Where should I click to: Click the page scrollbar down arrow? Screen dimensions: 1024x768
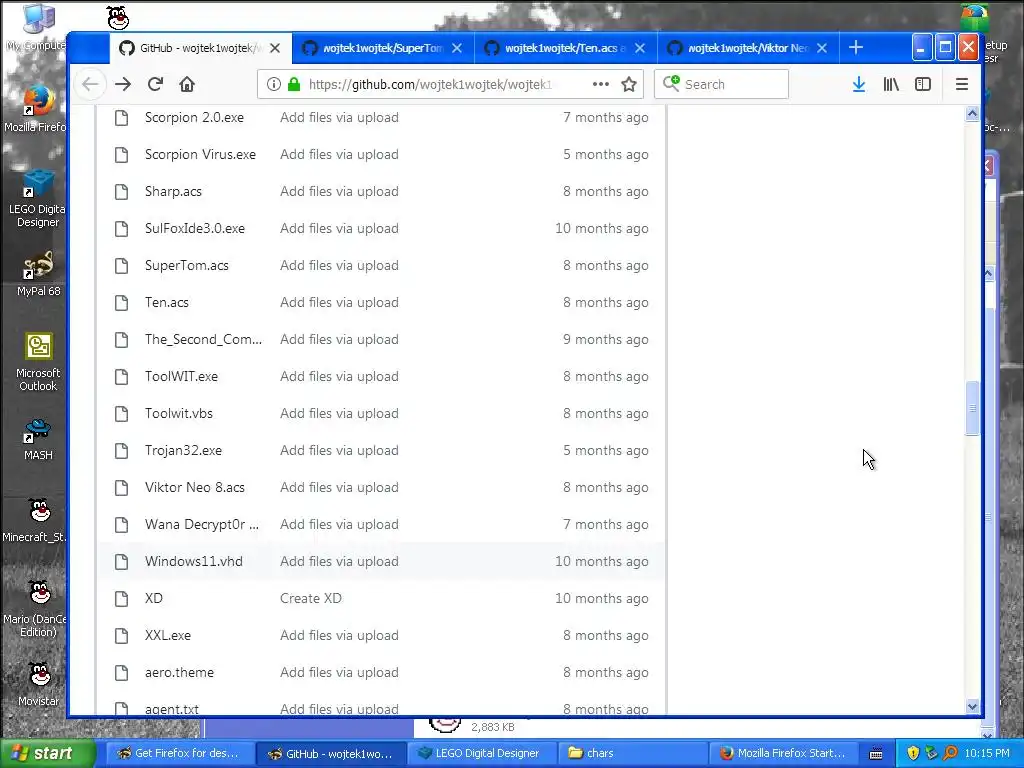(972, 706)
